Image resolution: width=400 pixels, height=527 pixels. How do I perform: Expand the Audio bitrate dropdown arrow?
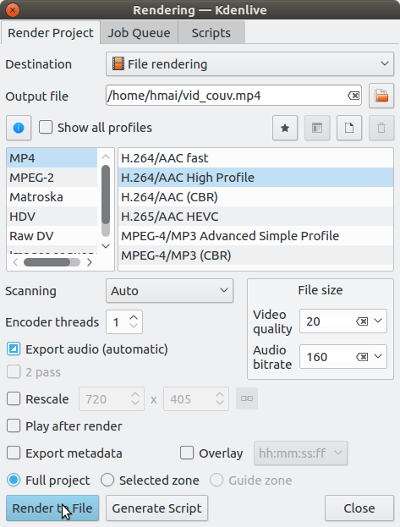coord(378,356)
